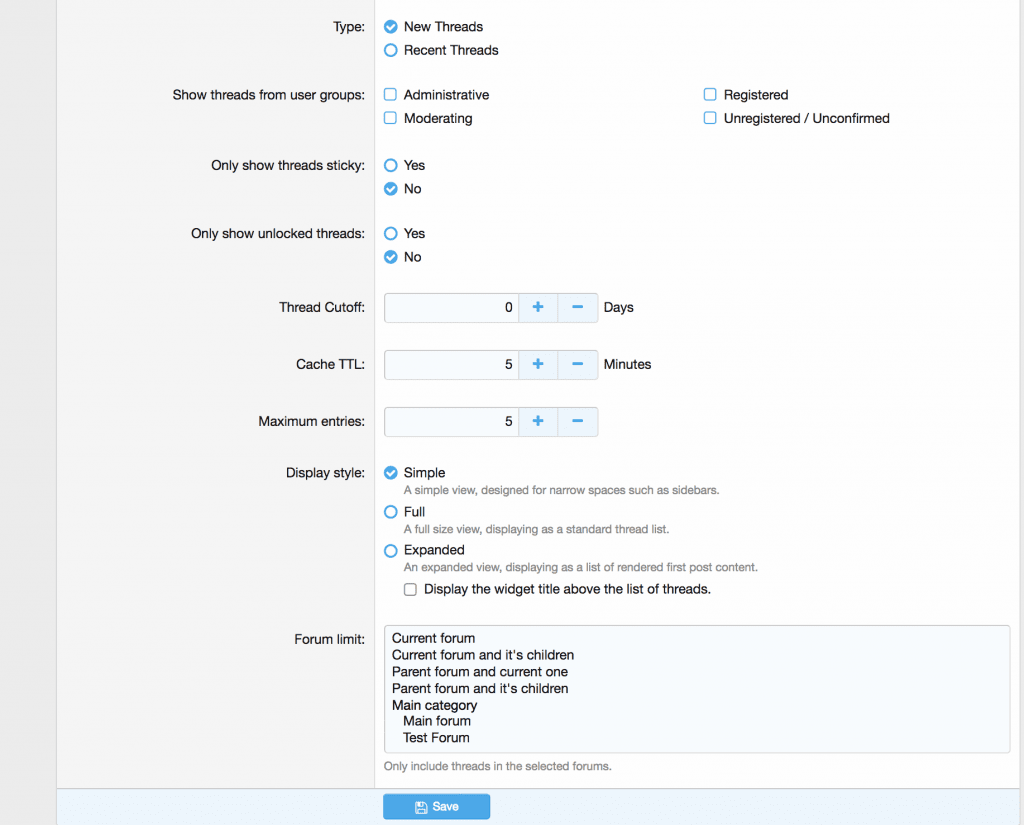Decrease the Thread Cutoff days value

click(577, 307)
